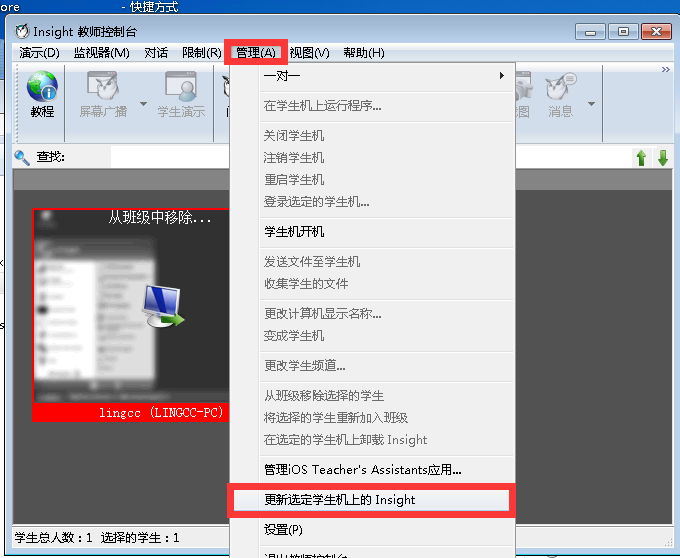Click the search magnifier icon next to 查找

[22, 157]
